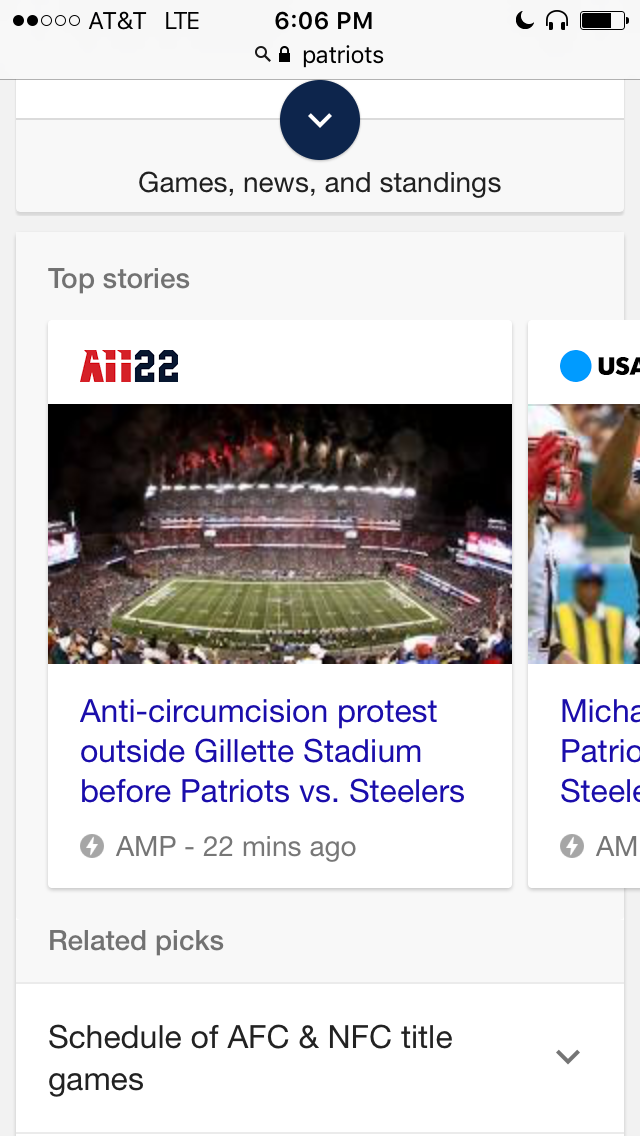This screenshot has width=640, height=1136.
Task: Open the Anti-circumcision protest headline link
Action: [272, 751]
